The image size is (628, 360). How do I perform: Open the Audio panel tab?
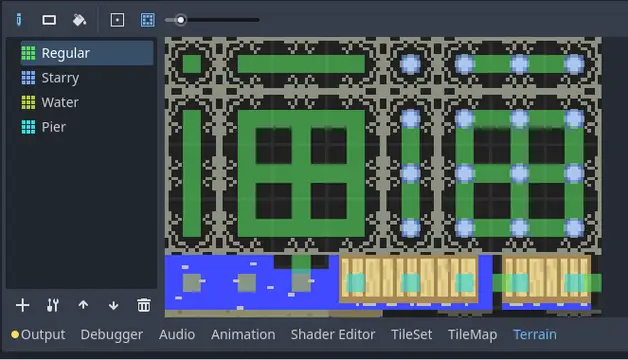click(x=177, y=334)
